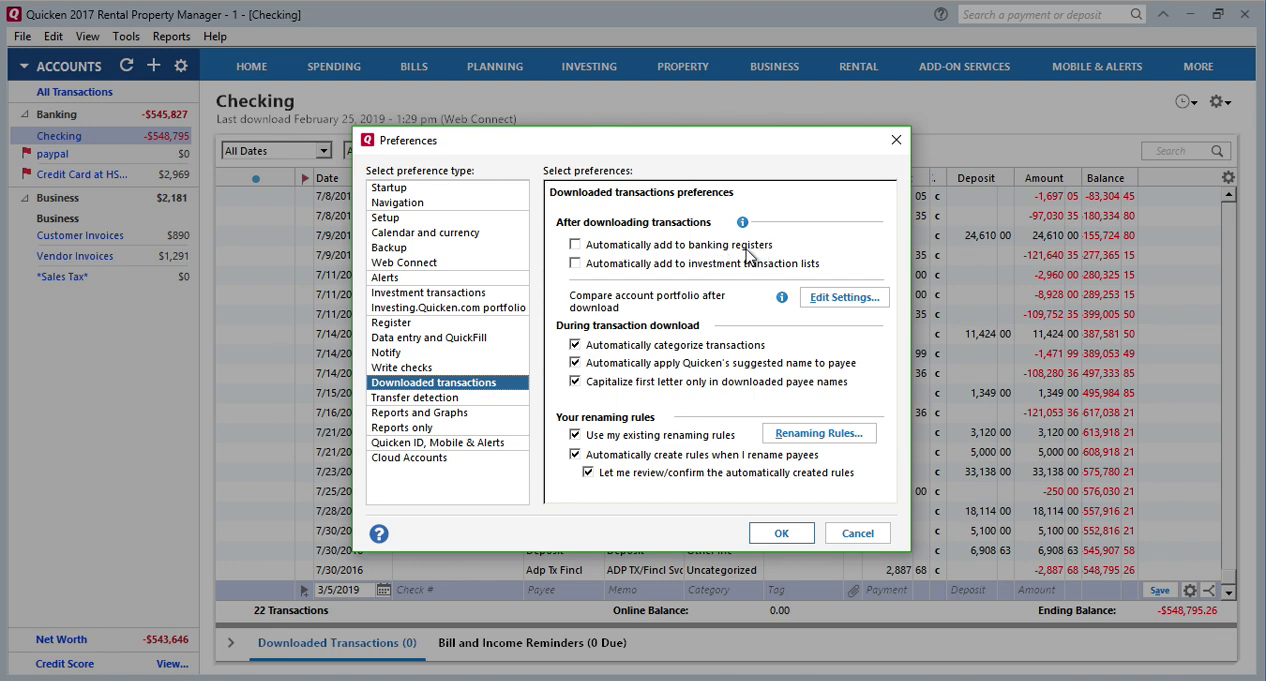Image resolution: width=1266 pixels, height=681 pixels.
Task: Open the reminder clock icon in Checking
Action: tap(1182, 101)
